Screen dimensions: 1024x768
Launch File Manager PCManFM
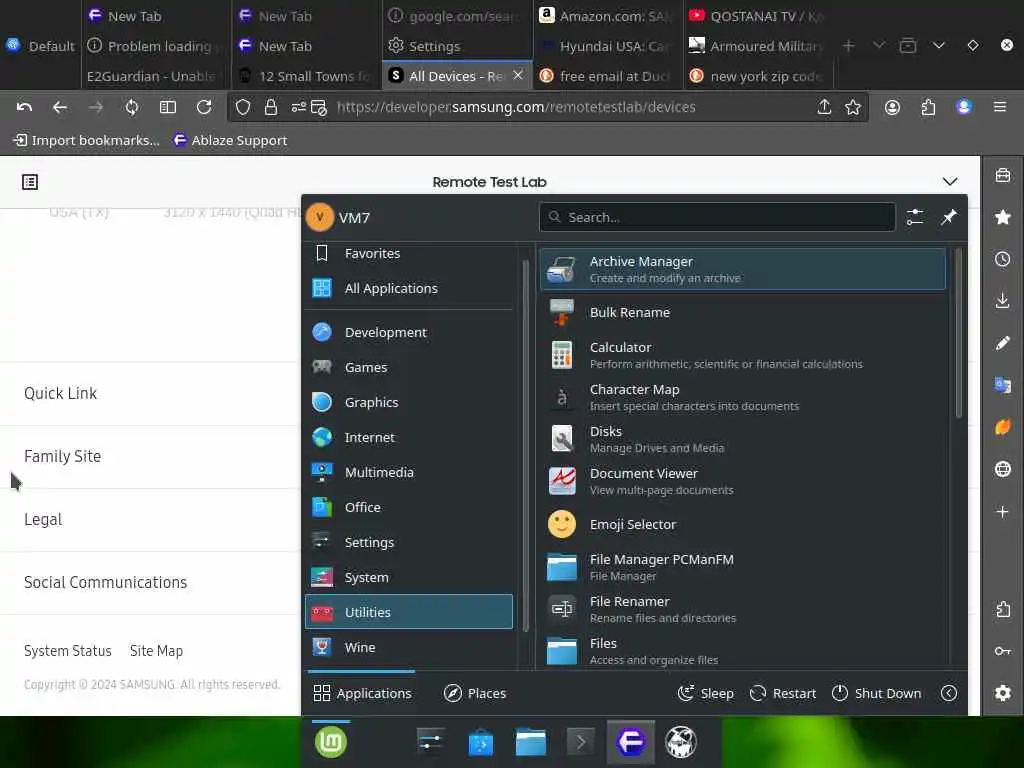[x=743, y=567]
